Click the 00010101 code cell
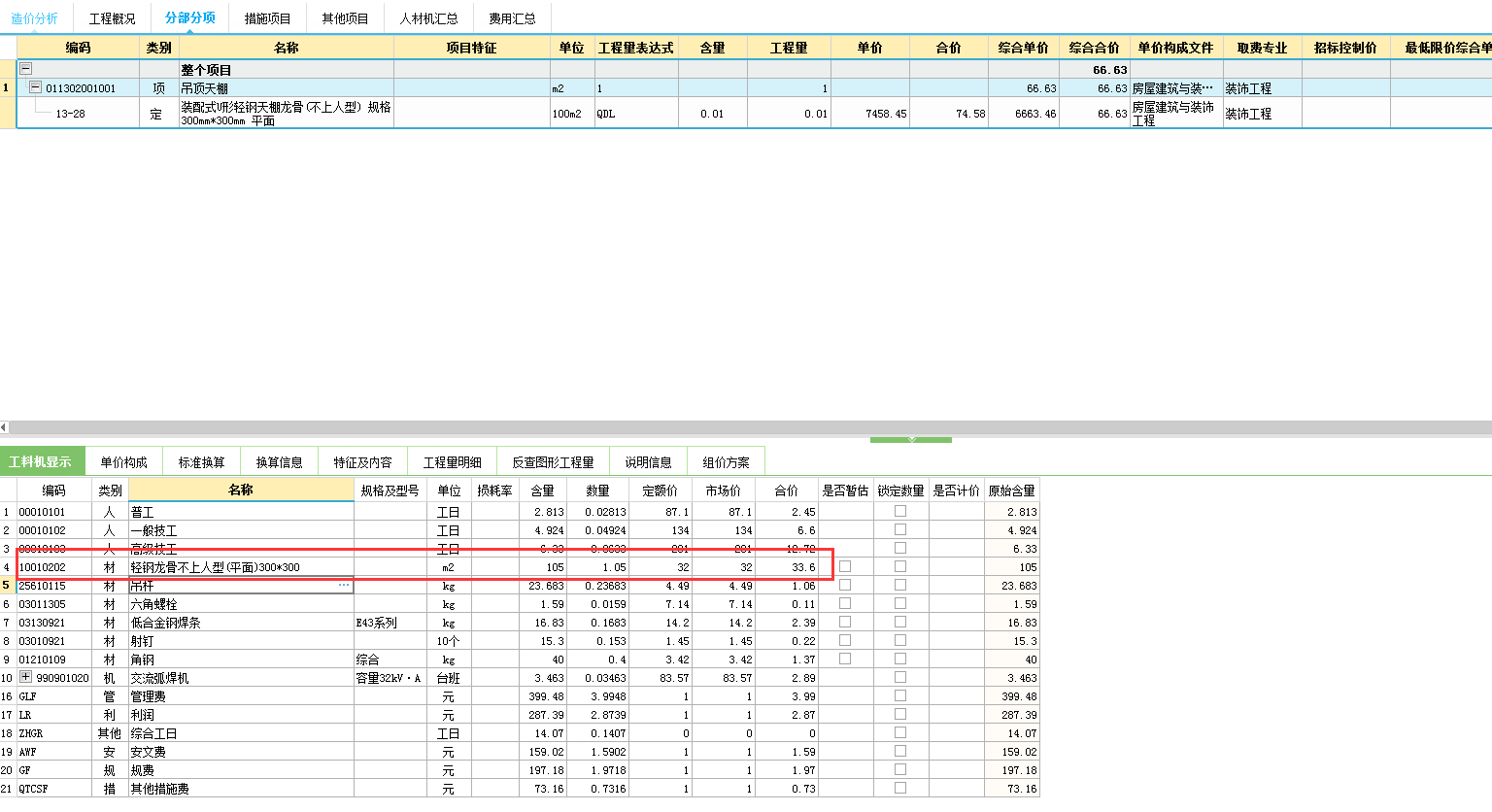 (54, 512)
